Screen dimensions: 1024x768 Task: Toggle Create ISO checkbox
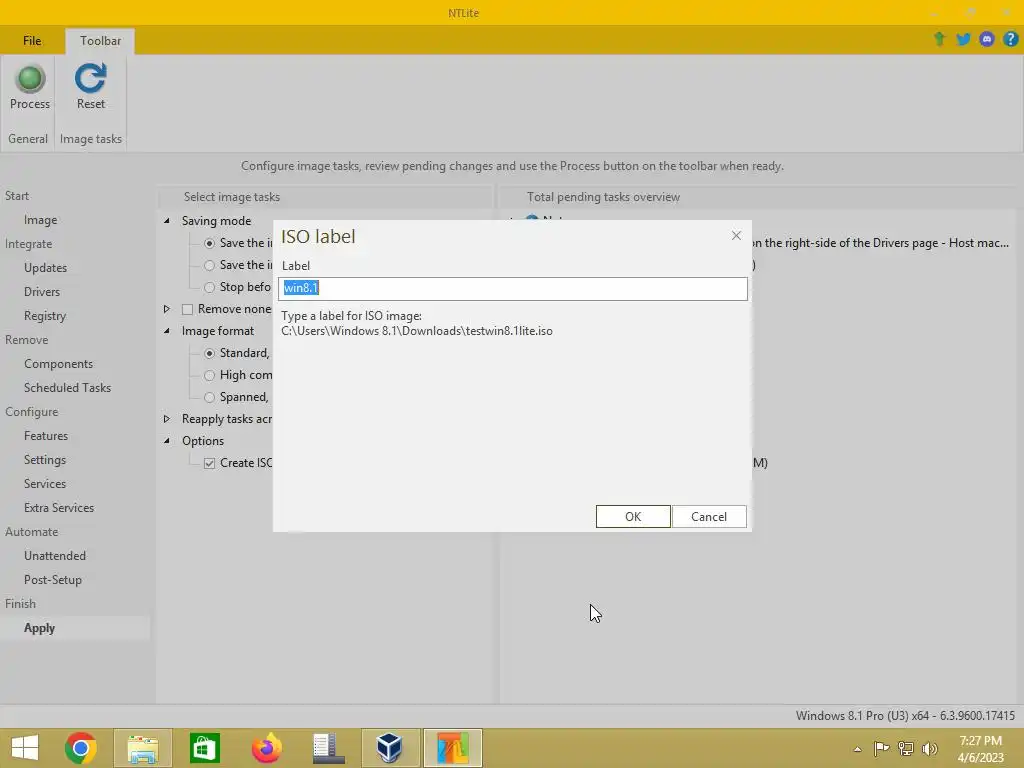click(x=209, y=463)
